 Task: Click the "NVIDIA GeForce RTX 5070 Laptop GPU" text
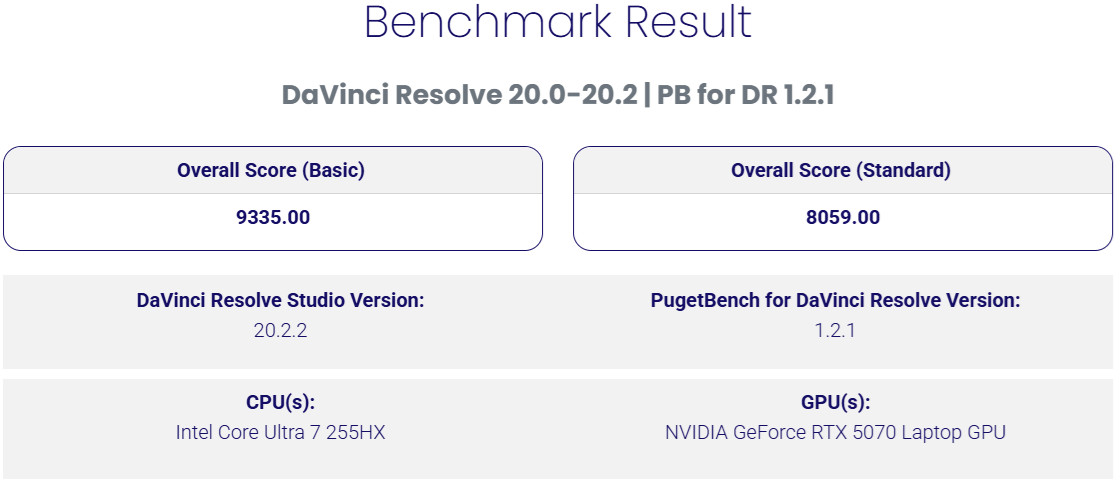pos(835,433)
